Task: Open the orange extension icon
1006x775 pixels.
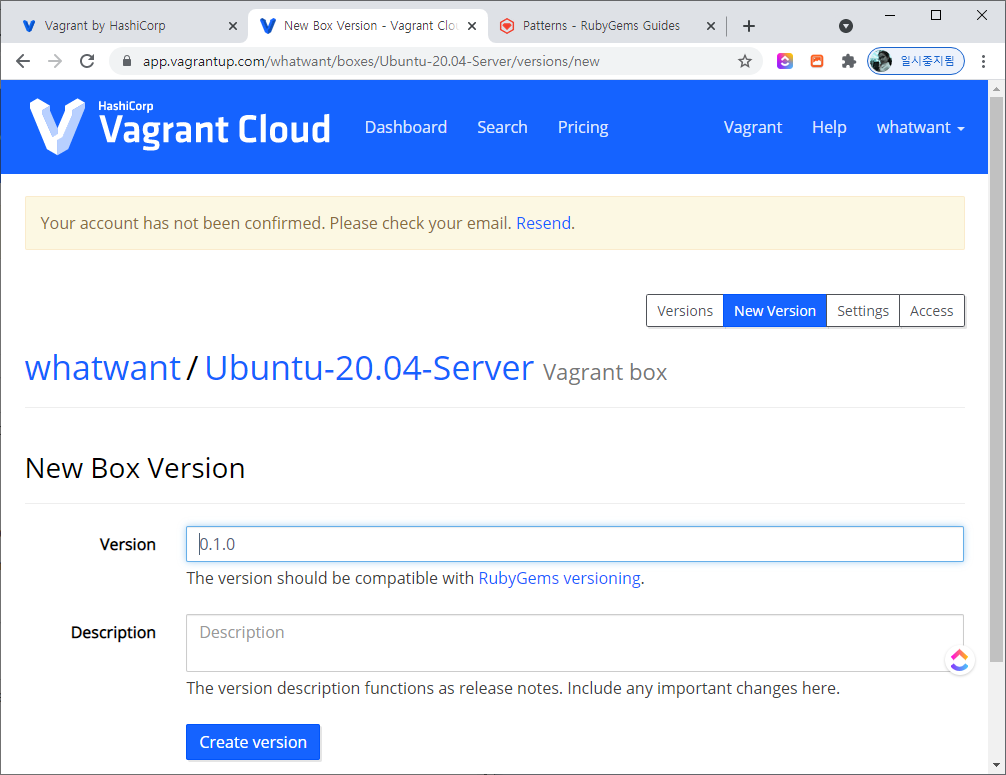Action: tap(817, 61)
